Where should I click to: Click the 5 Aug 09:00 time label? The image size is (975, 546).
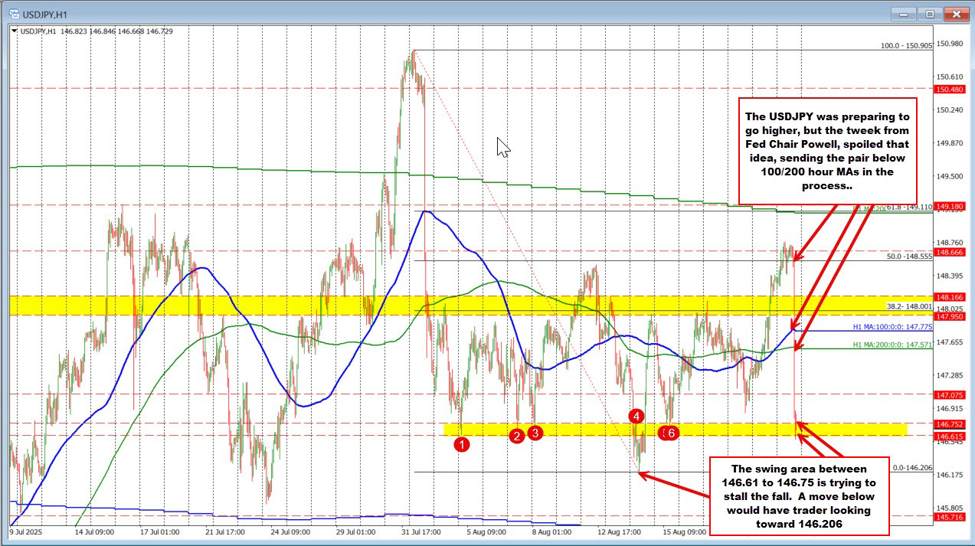(x=486, y=532)
